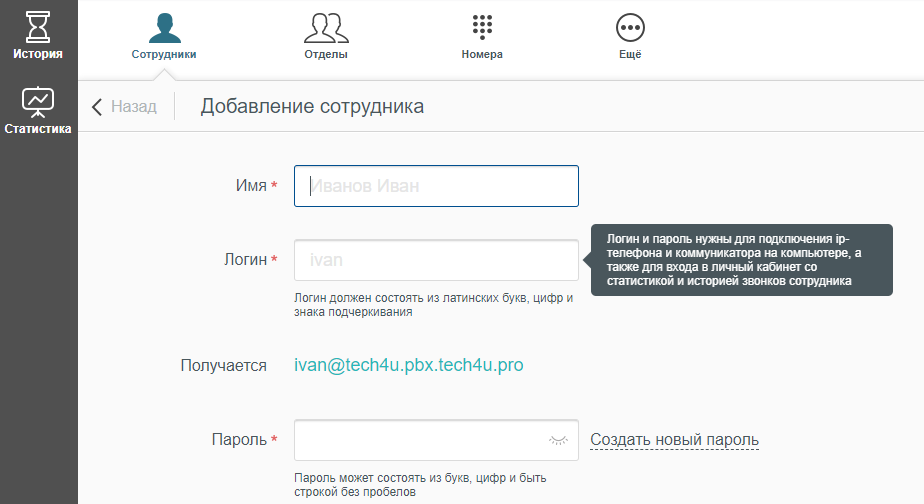Screen dimensions: 924x504
Task: Click the Сотрудники single person icon
Action: [x=164, y=26]
